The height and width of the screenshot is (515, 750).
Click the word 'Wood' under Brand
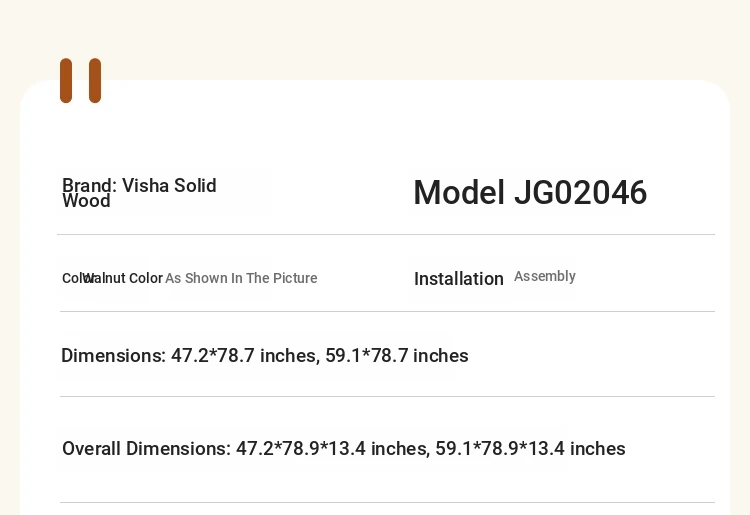87,201
